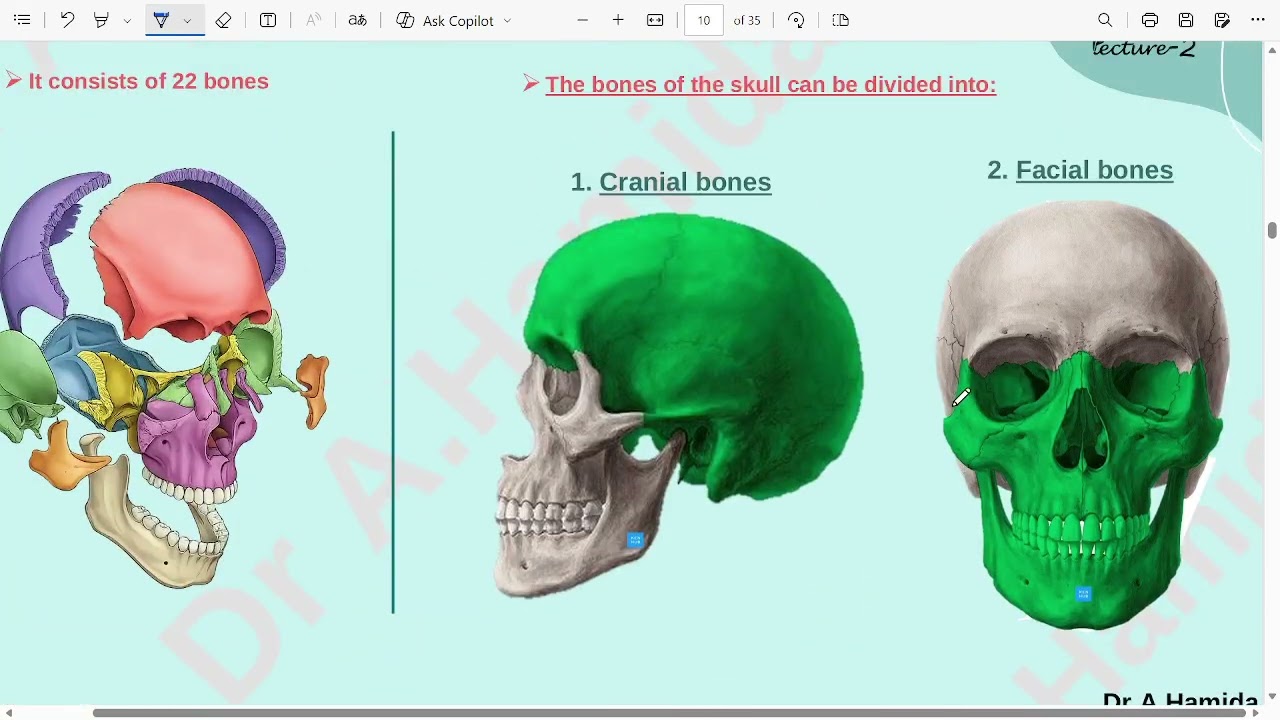Screen dimensions: 1280x720
Task: Click the page number input field
Action: pyautogui.click(x=704, y=20)
